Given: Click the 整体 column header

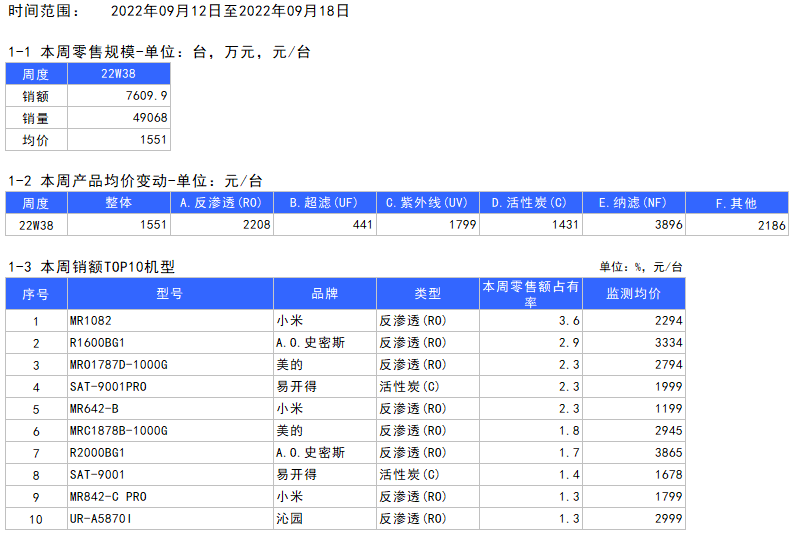Looking at the screenshot, I should [118, 203].
